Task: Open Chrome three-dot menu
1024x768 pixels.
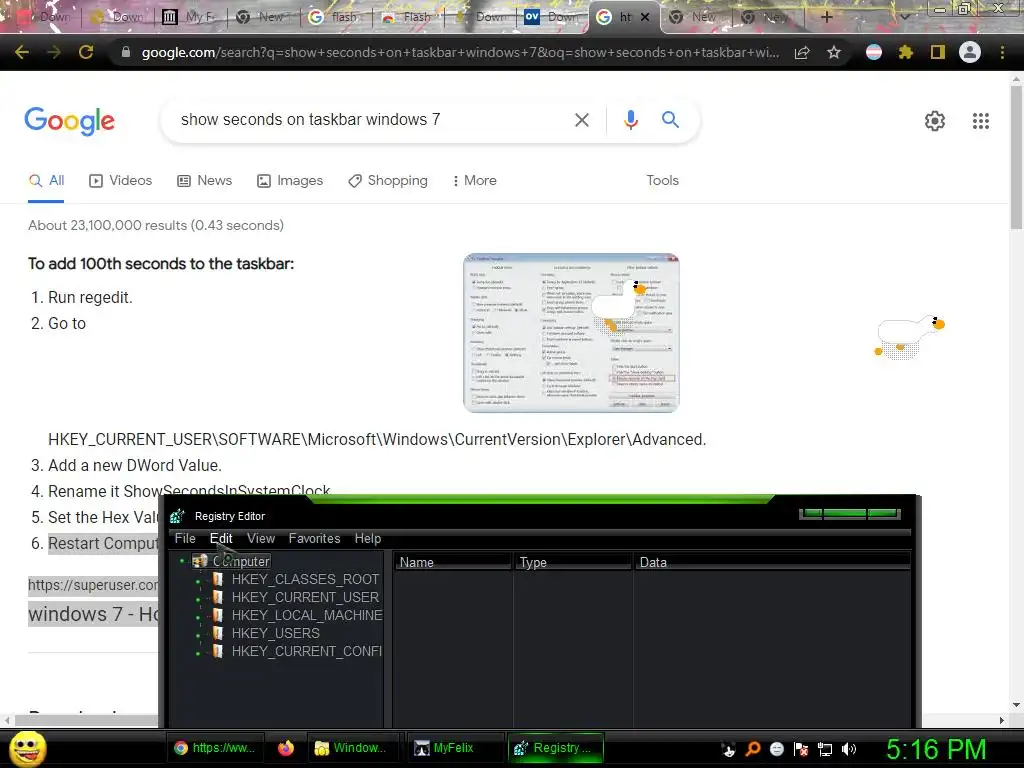Action: coord(1002,52)
